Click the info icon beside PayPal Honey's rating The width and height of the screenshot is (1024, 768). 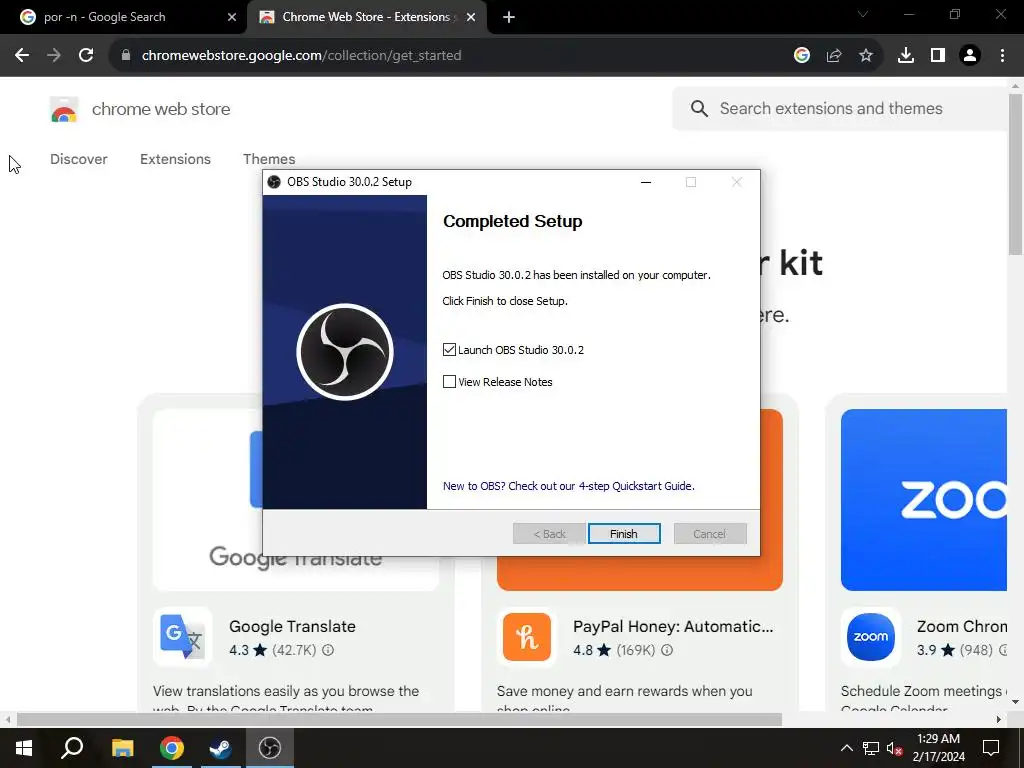coord(667,650)
